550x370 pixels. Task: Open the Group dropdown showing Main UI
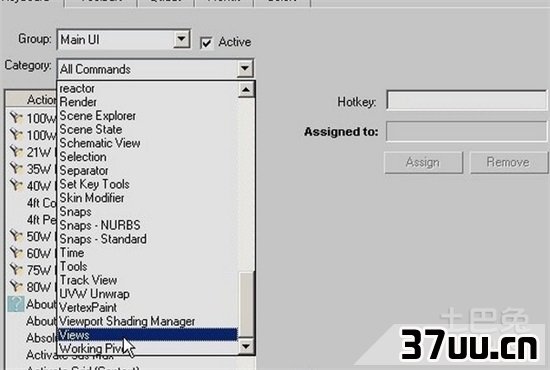(123, 39)
